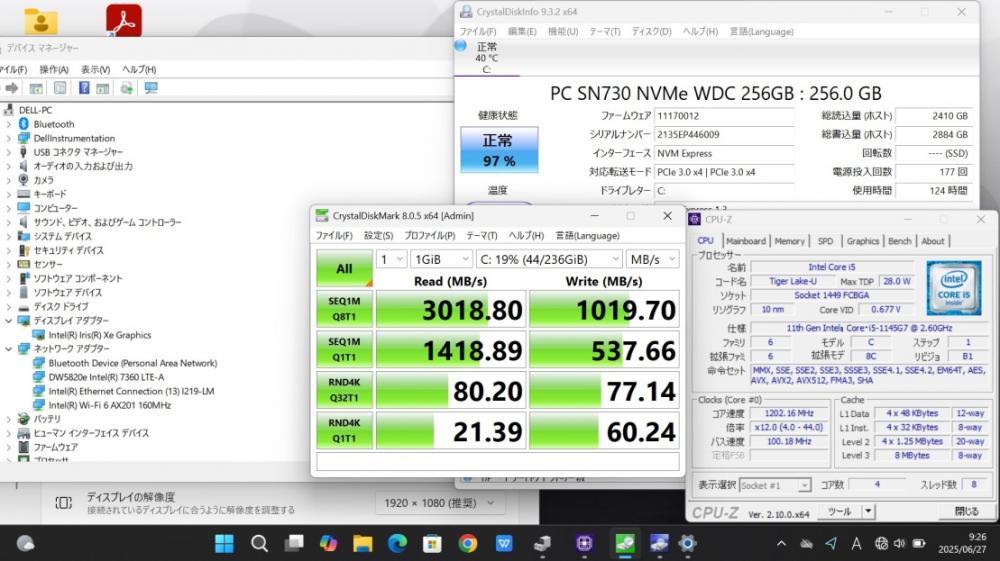
Task: Run the SEQ1M Q8T1 test
Action: pos(344,309)
